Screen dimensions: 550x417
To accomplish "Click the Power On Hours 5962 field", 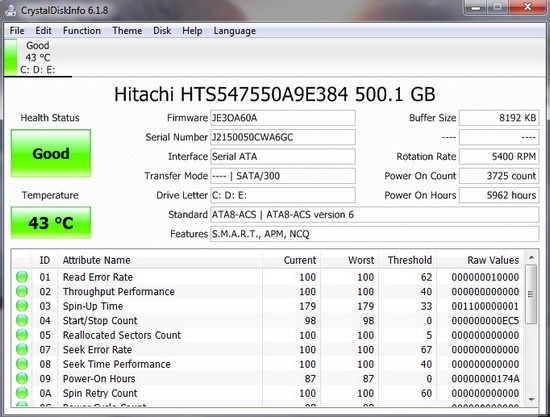I will (x=499, y=195).
